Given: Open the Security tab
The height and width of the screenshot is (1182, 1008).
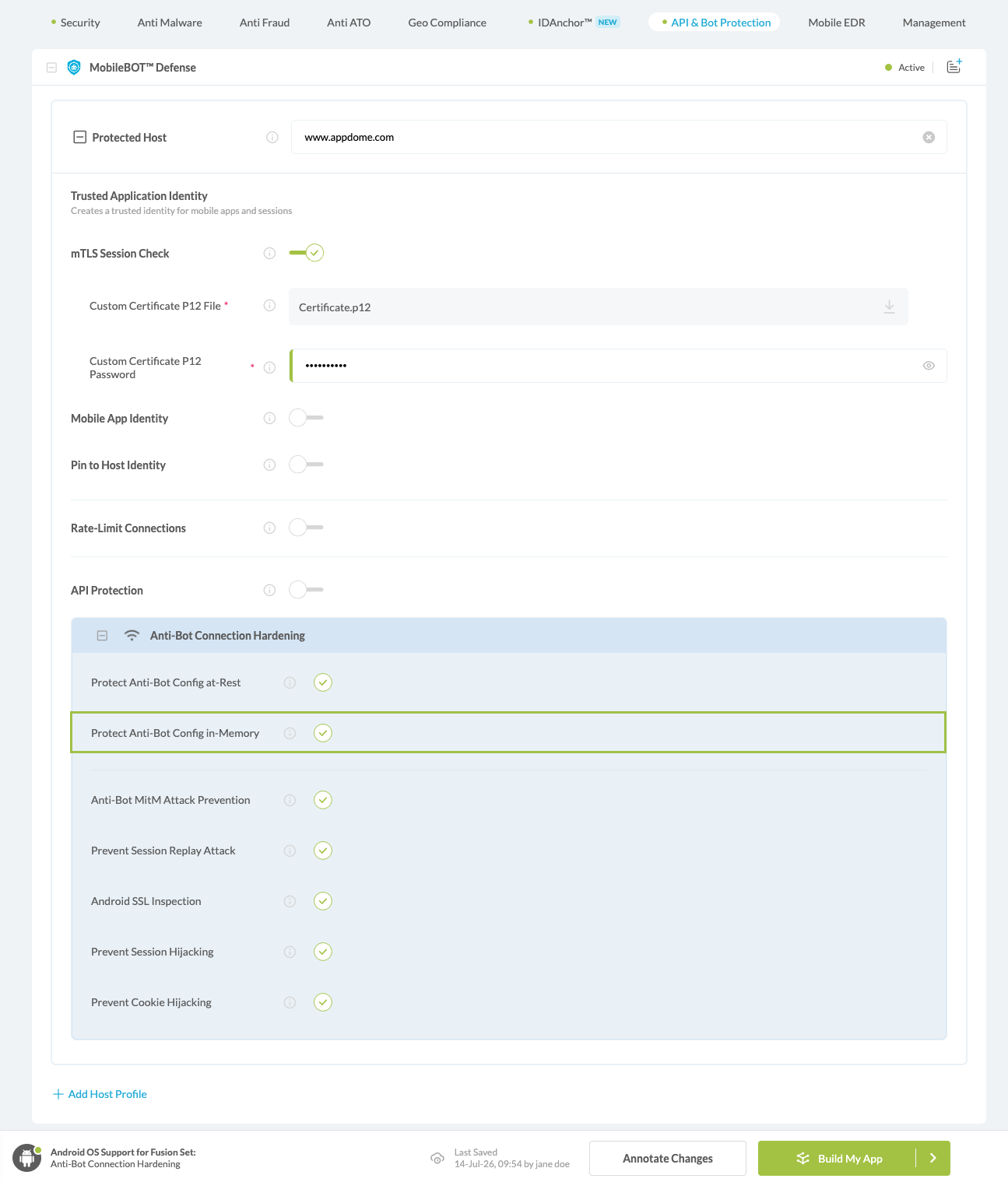Looking at the screenshot, I should pos(76,23).
